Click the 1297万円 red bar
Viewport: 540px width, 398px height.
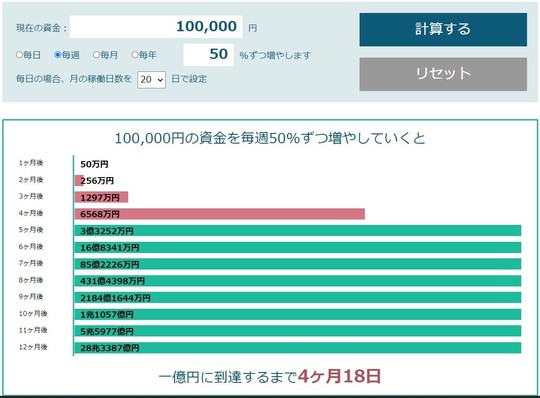[101, 197]
